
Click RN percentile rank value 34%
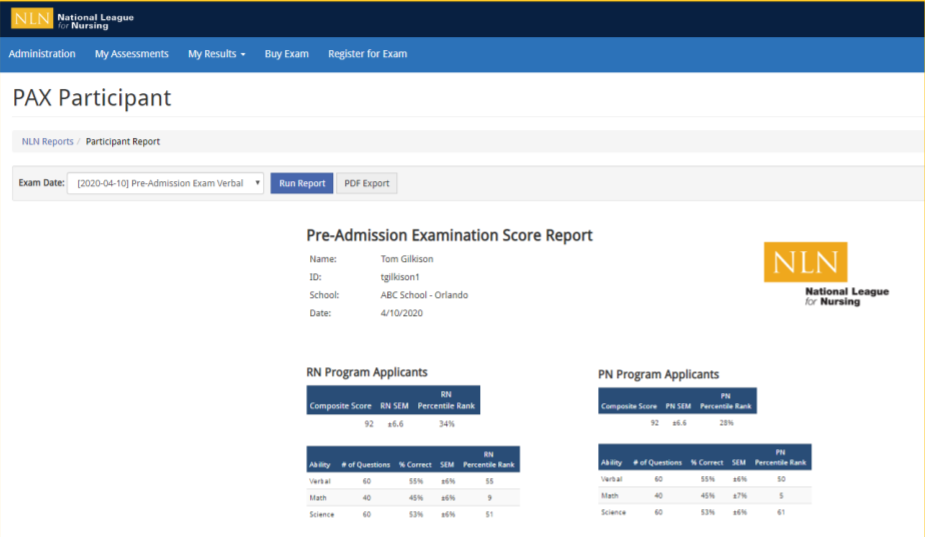point(447,424)
